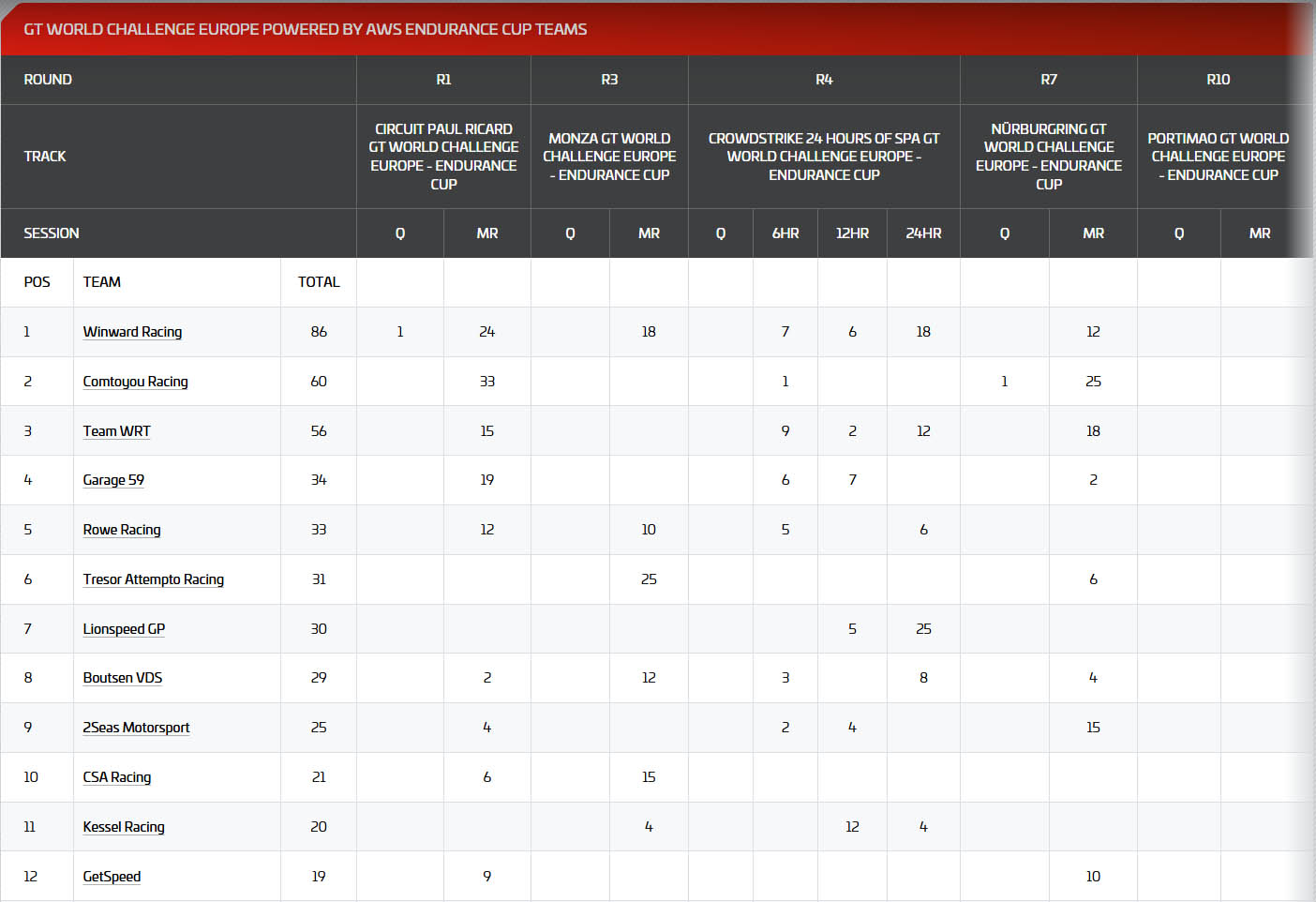The image size is (1316, 902).
Task: Click the 24HR session header
Action: pos(923,233)
